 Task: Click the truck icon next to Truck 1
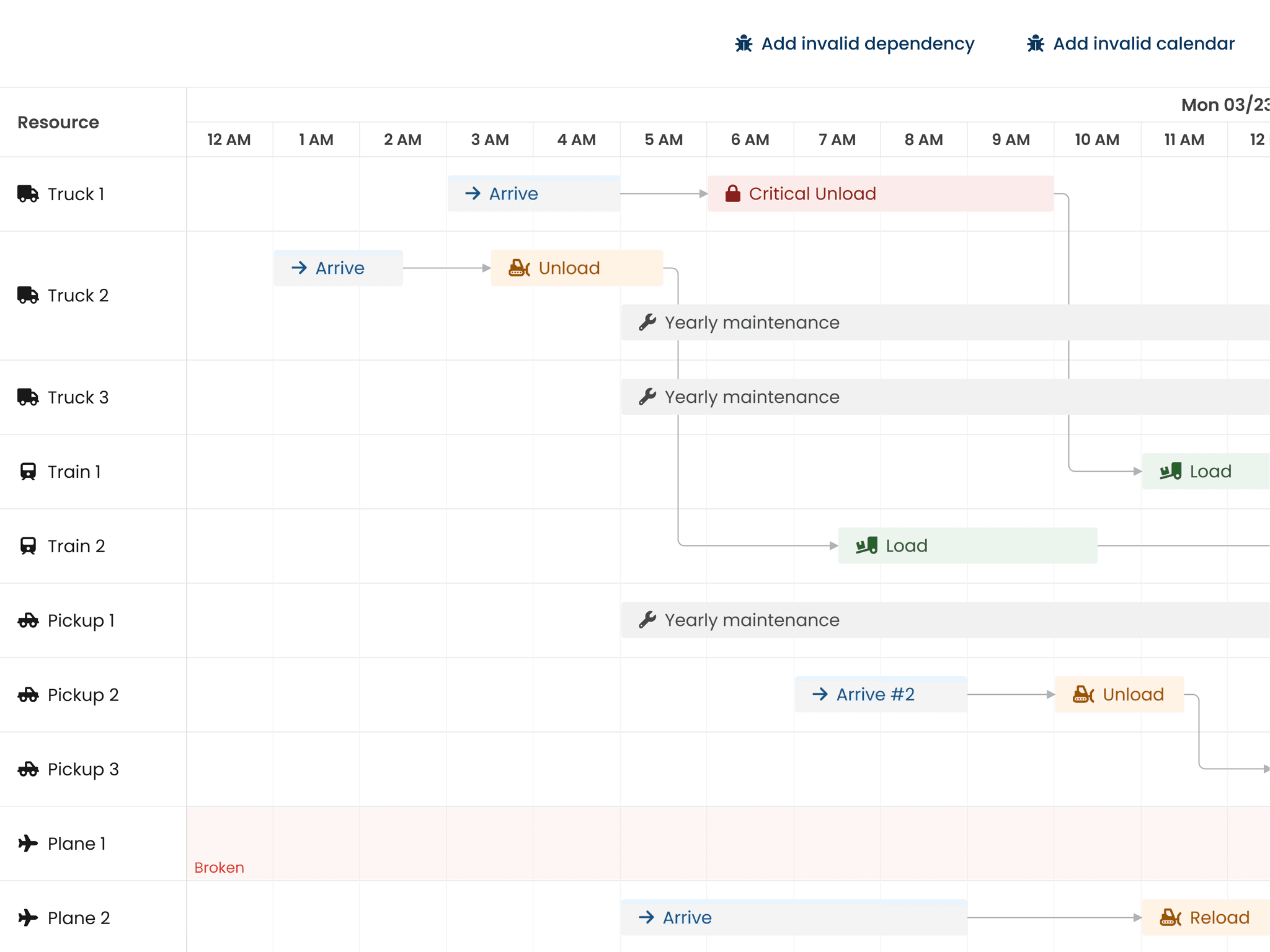tap(27, 194)
